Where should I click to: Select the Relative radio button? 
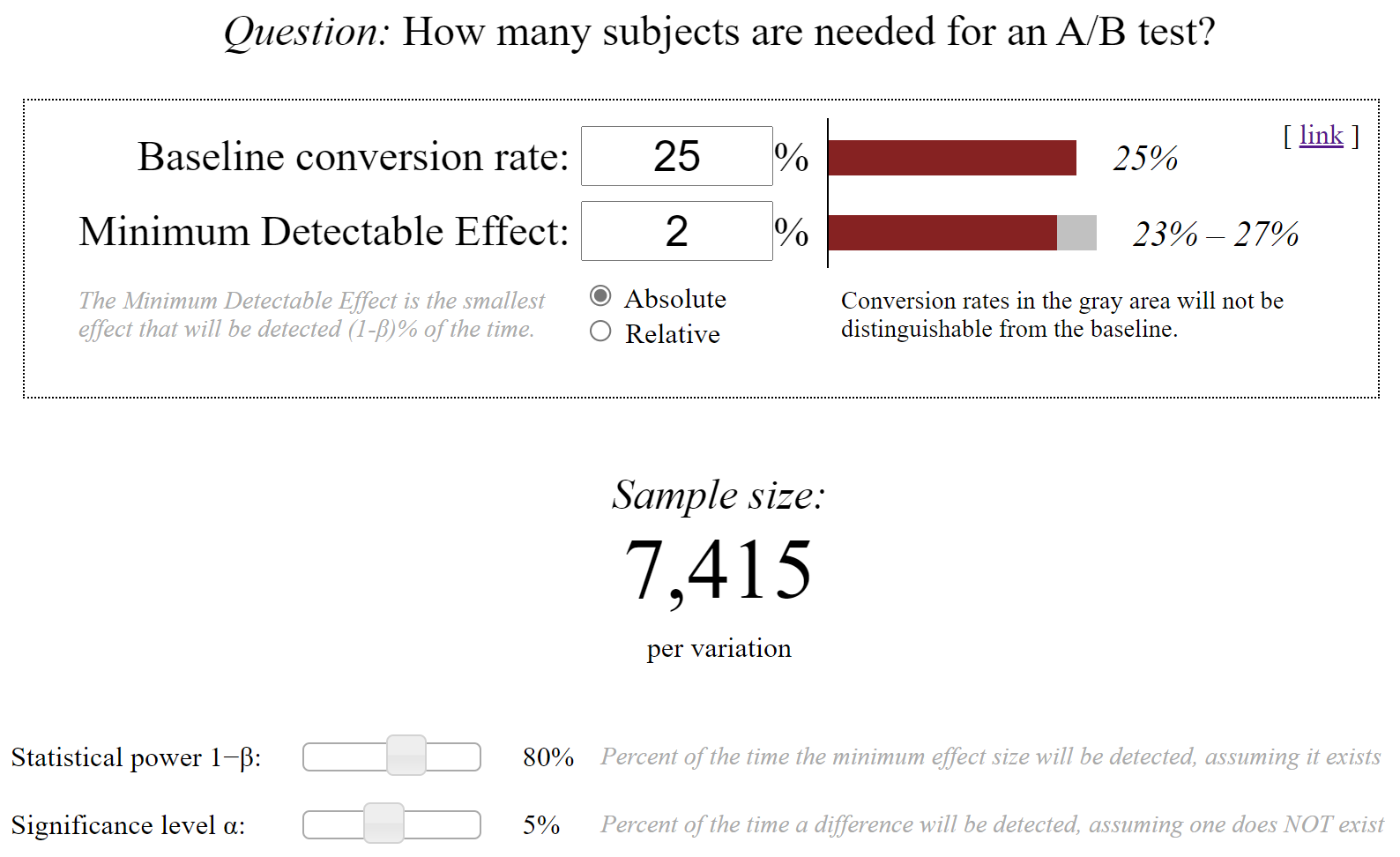point(600,332)
